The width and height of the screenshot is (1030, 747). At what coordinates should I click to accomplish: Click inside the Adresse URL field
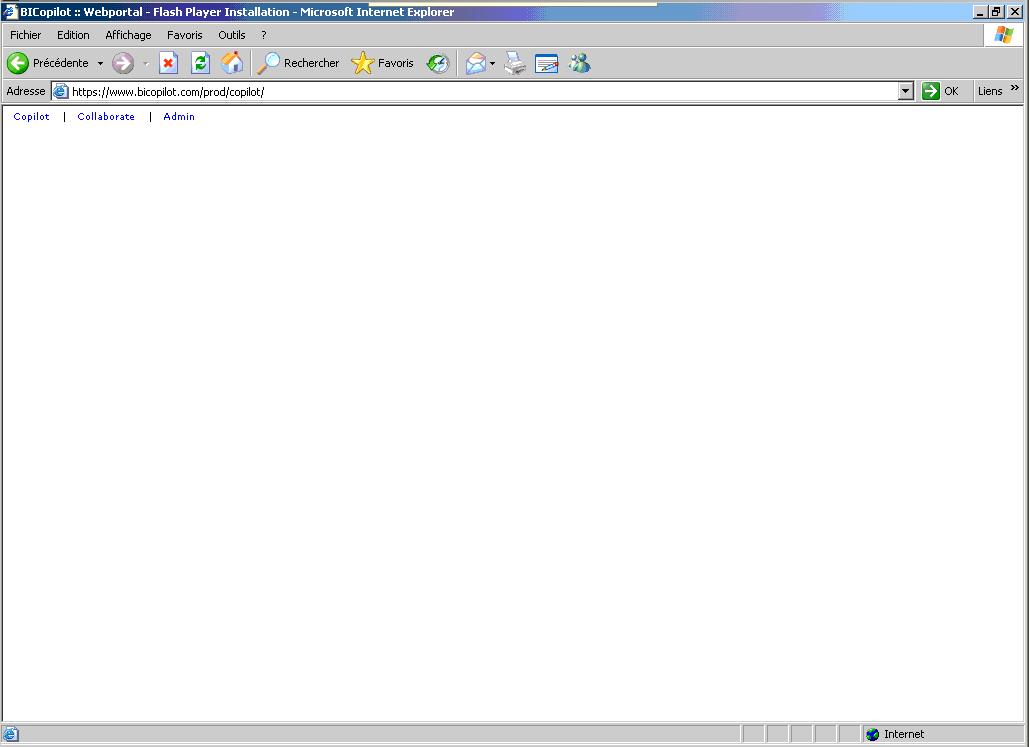pyautogui.click(x=400, y=90)
